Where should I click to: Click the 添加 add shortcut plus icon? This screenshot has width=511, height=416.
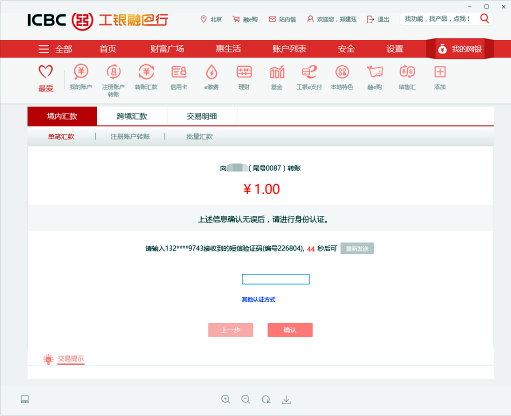click(440, 72)
